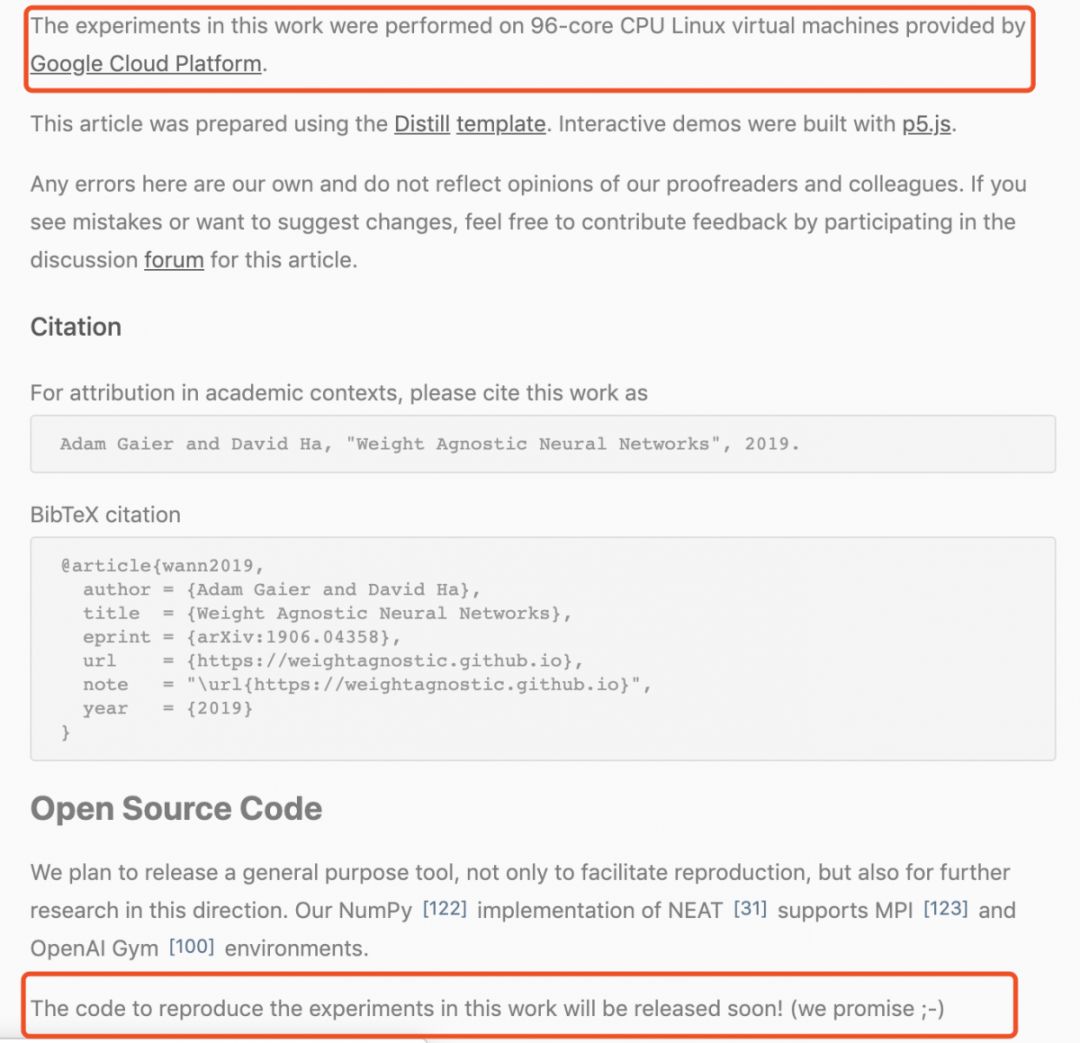Click the url line in the BibTeX block
This screenshot has width=1080, height=1043.
coord(332,661)
